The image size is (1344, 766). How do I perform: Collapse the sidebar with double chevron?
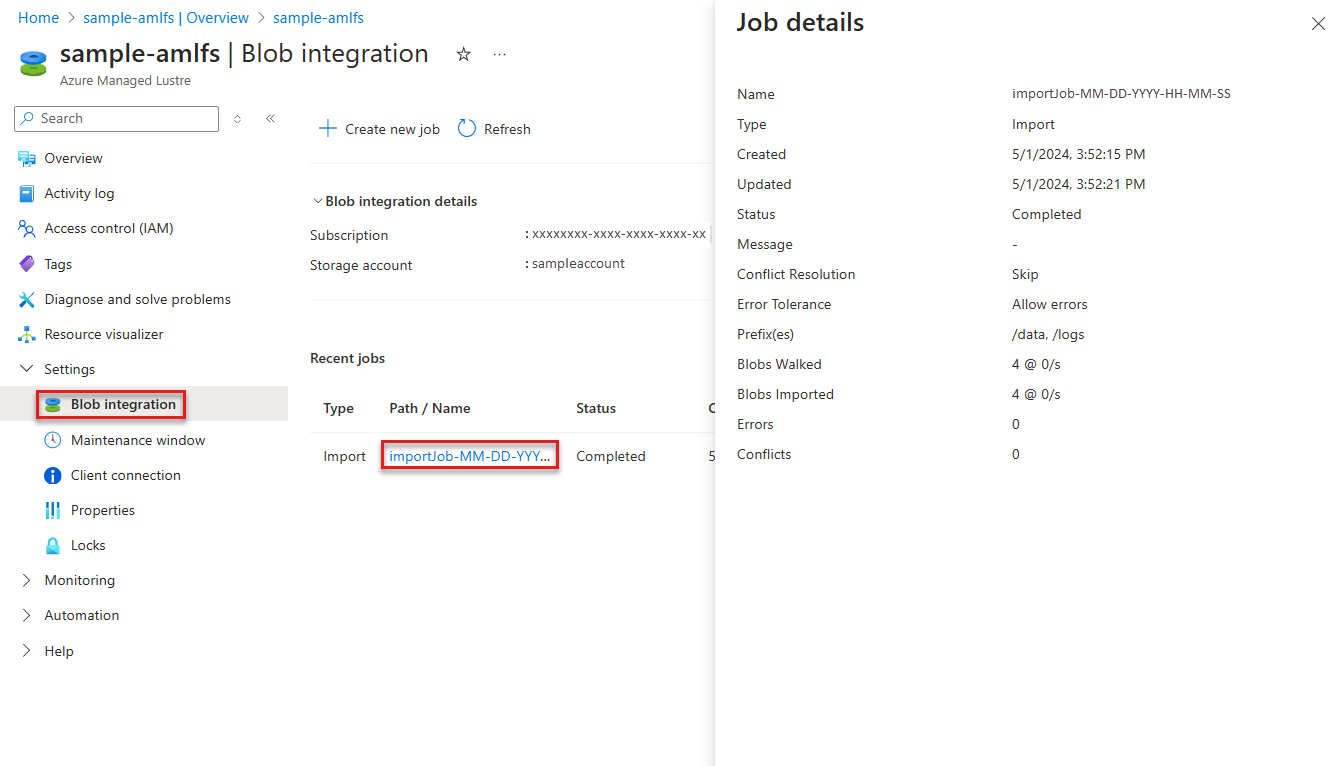270,119
